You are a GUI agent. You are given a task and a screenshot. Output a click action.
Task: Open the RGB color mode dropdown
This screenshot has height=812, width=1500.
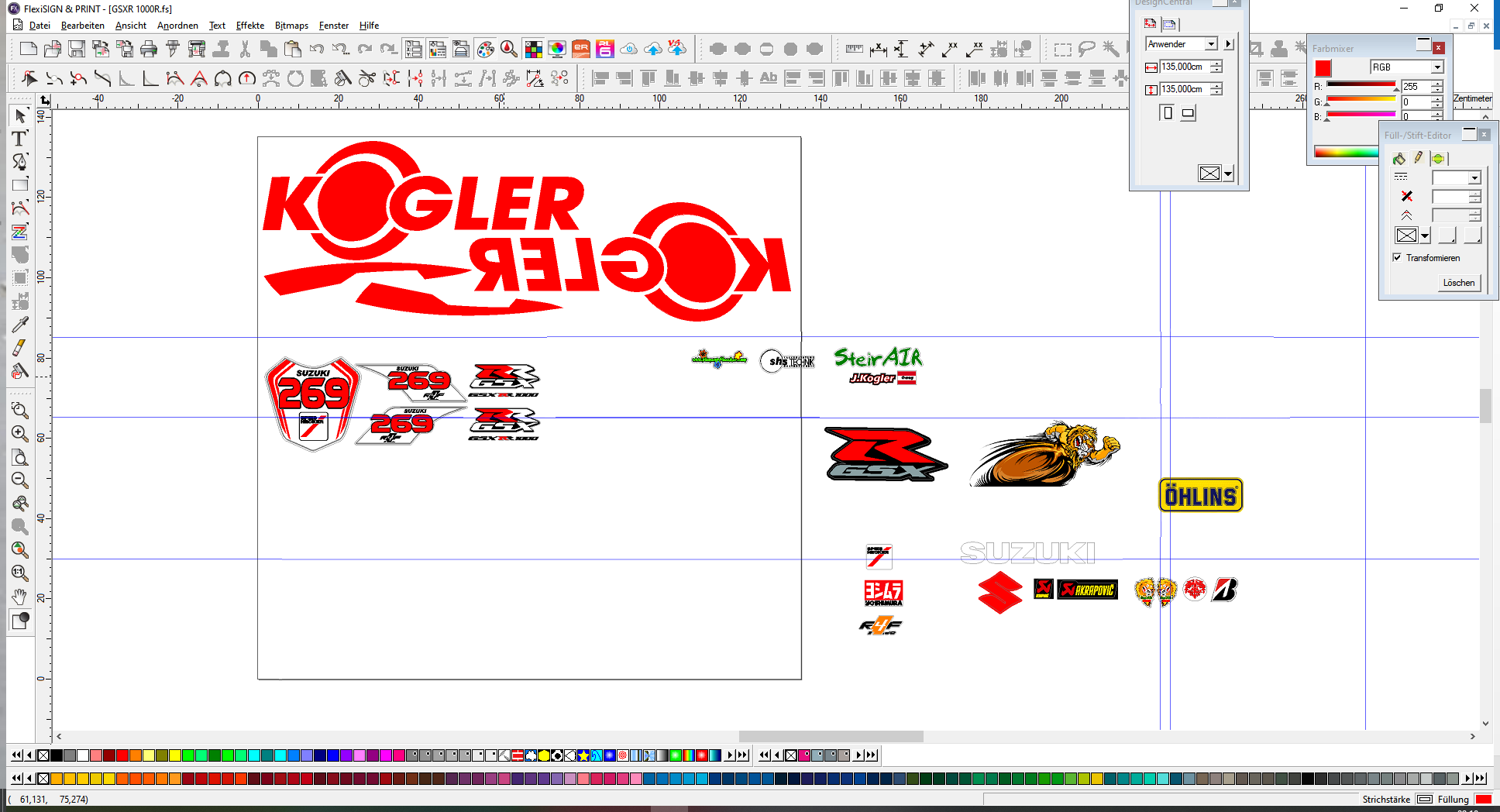click(x=1437, y=67)
